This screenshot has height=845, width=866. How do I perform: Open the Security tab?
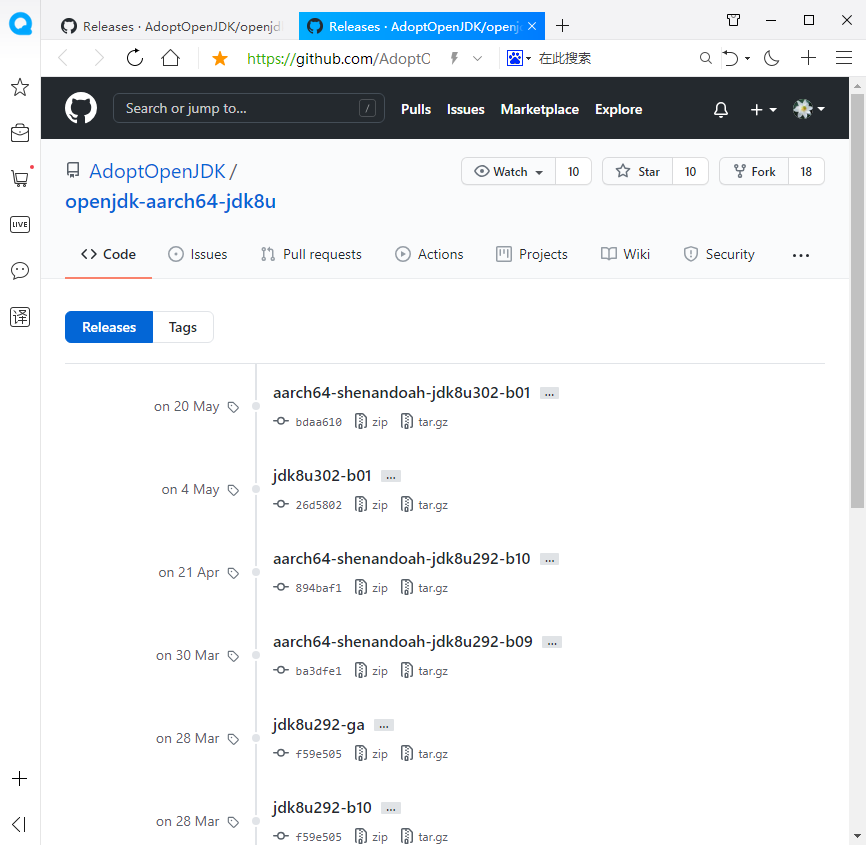pyautogui.click(x=719, y=254)
